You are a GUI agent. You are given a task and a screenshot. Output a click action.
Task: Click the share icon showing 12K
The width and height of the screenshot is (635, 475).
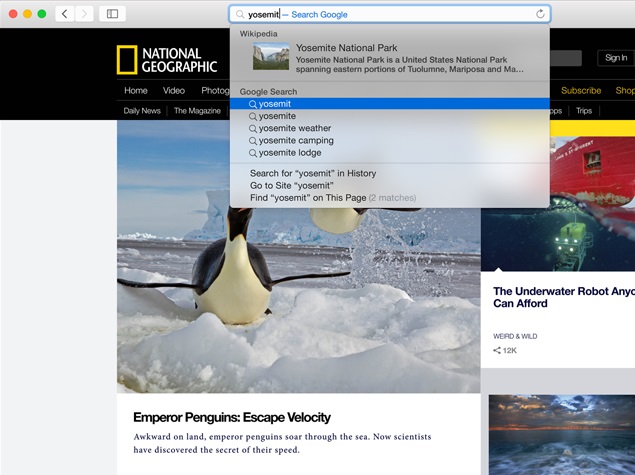(x=498, y=351)
